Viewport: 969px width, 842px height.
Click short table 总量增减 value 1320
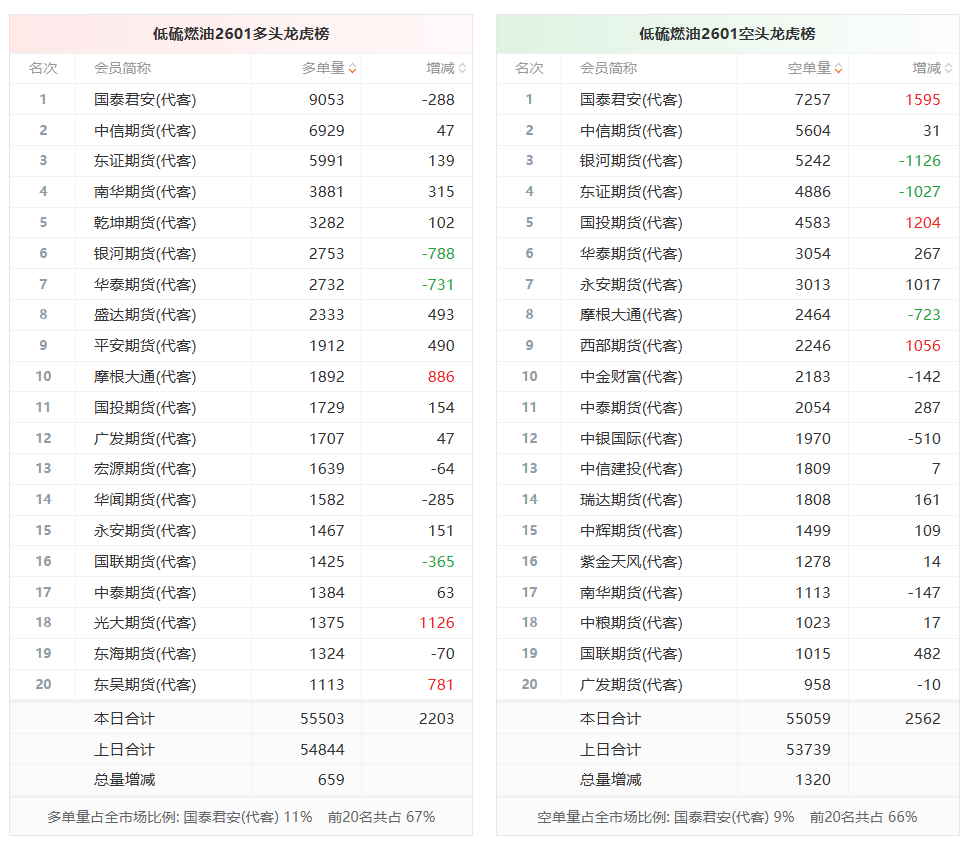(813, 780)
